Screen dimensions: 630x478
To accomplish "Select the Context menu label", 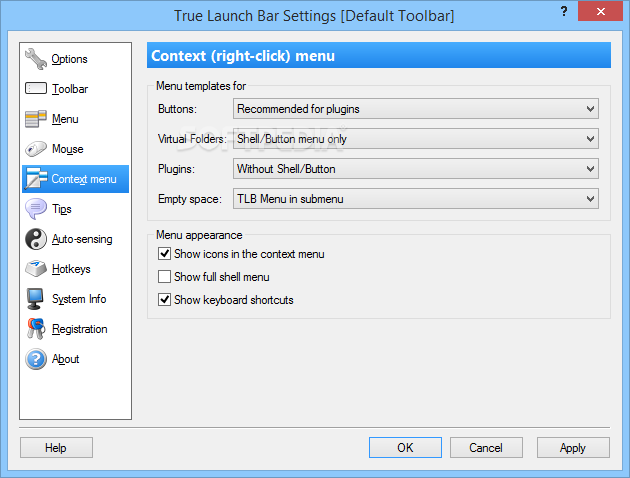I will coord(84,179).
